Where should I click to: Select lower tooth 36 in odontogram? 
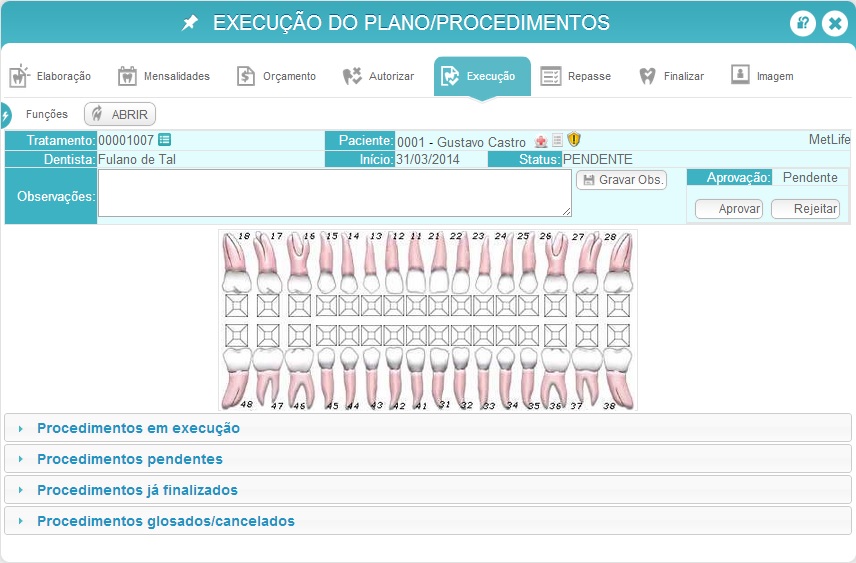pyautogui.click(x=555, y=379)
